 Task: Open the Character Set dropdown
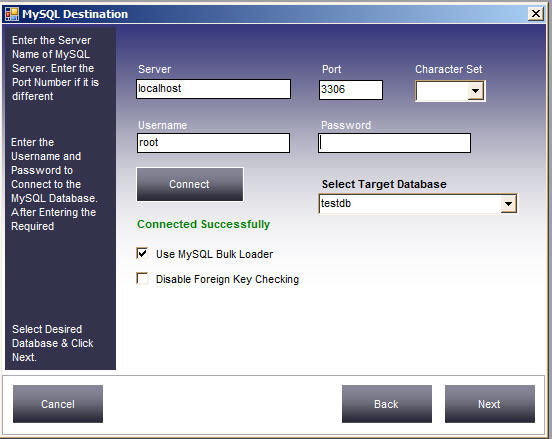pos(475,91)
